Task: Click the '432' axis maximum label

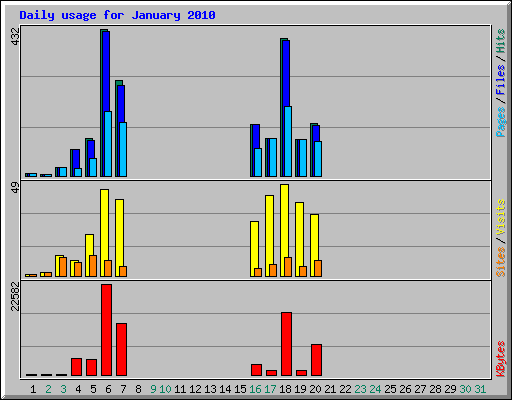Action: (x=15, y=37)
